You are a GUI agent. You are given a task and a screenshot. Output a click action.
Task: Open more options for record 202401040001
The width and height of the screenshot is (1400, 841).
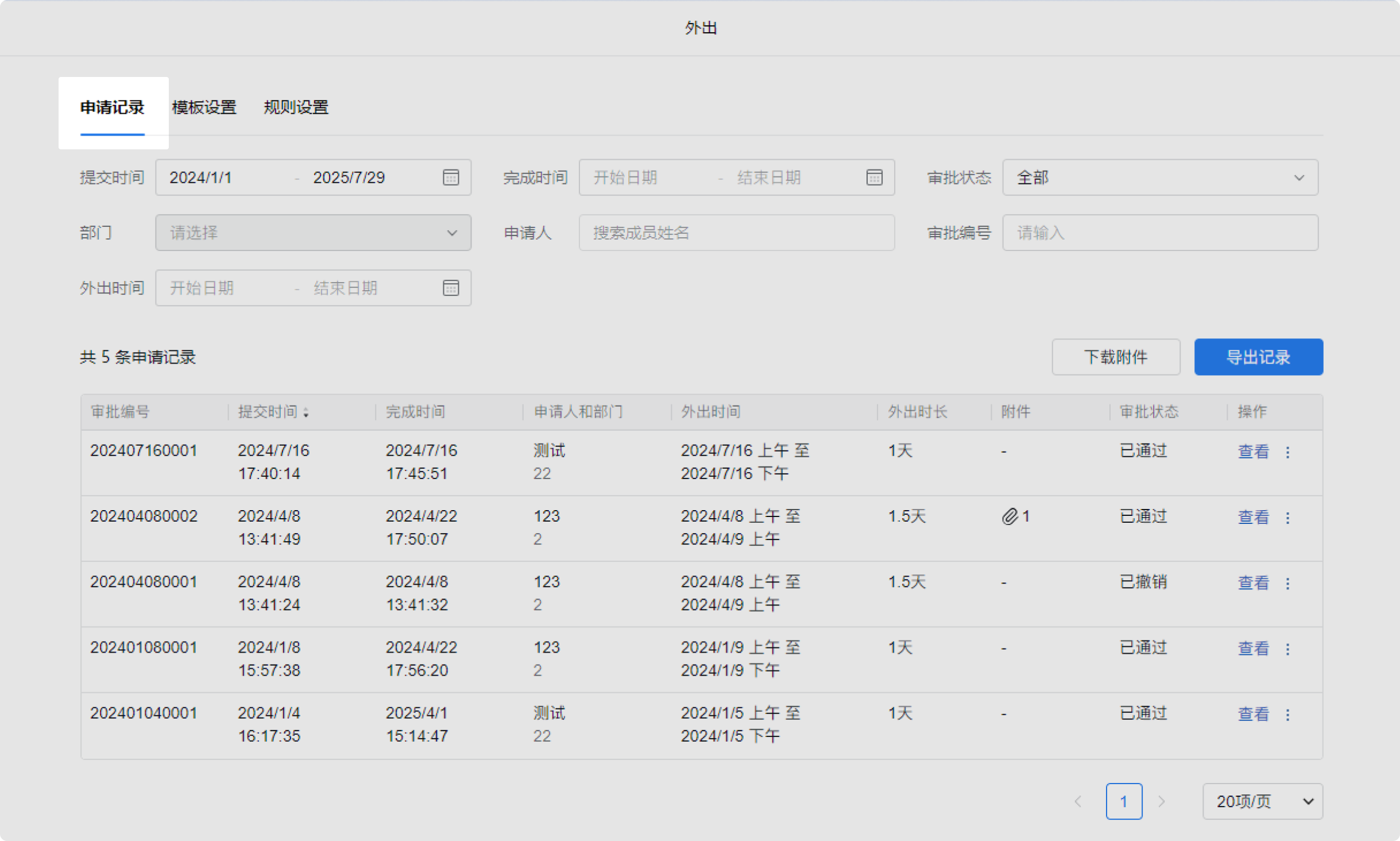tap(1288, 715)
